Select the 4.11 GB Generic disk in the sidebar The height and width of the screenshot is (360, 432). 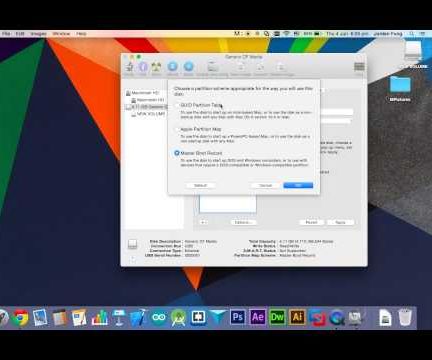[146, 107]
